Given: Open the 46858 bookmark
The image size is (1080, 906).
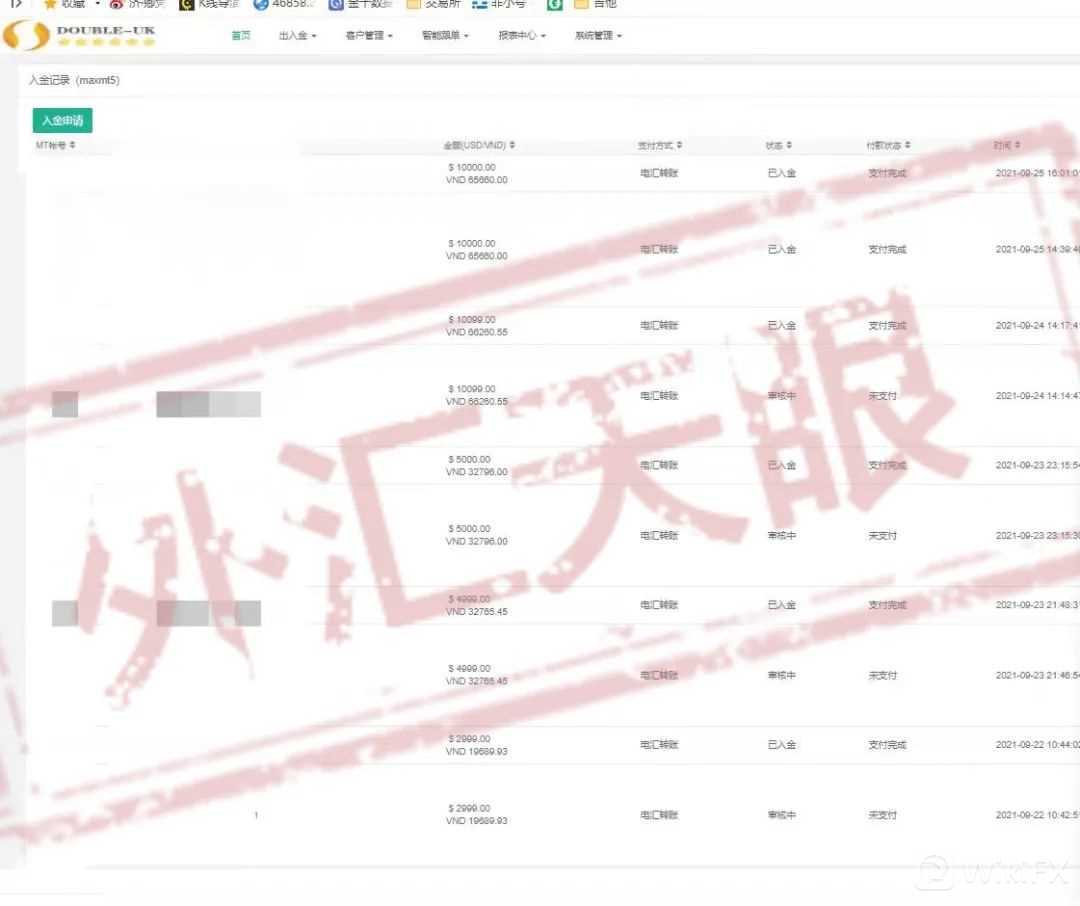Looking at the screenshot, I should point(284,4).
